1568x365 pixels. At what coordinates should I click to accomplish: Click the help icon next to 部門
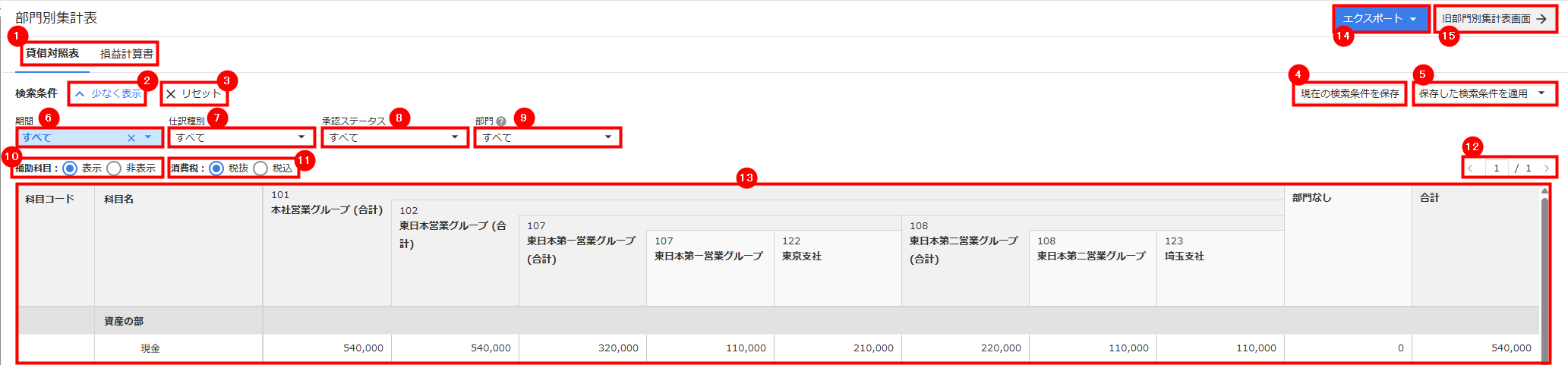click(501, 121)
